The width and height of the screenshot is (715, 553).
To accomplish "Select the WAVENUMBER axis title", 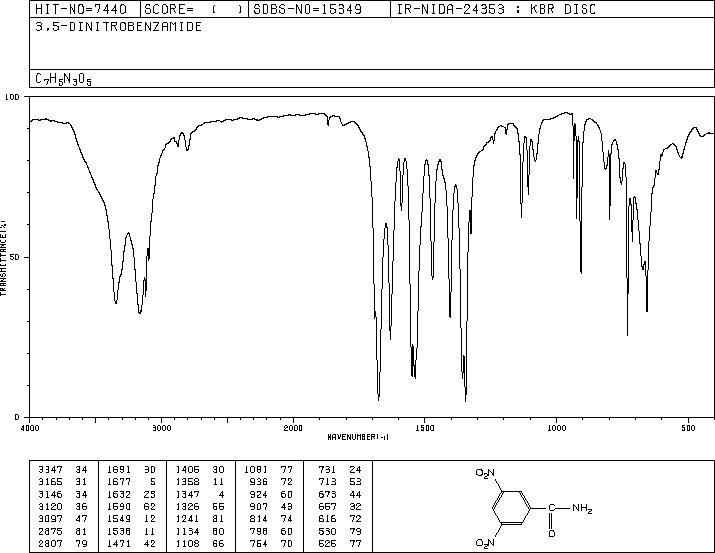I will tap(358, 437).
